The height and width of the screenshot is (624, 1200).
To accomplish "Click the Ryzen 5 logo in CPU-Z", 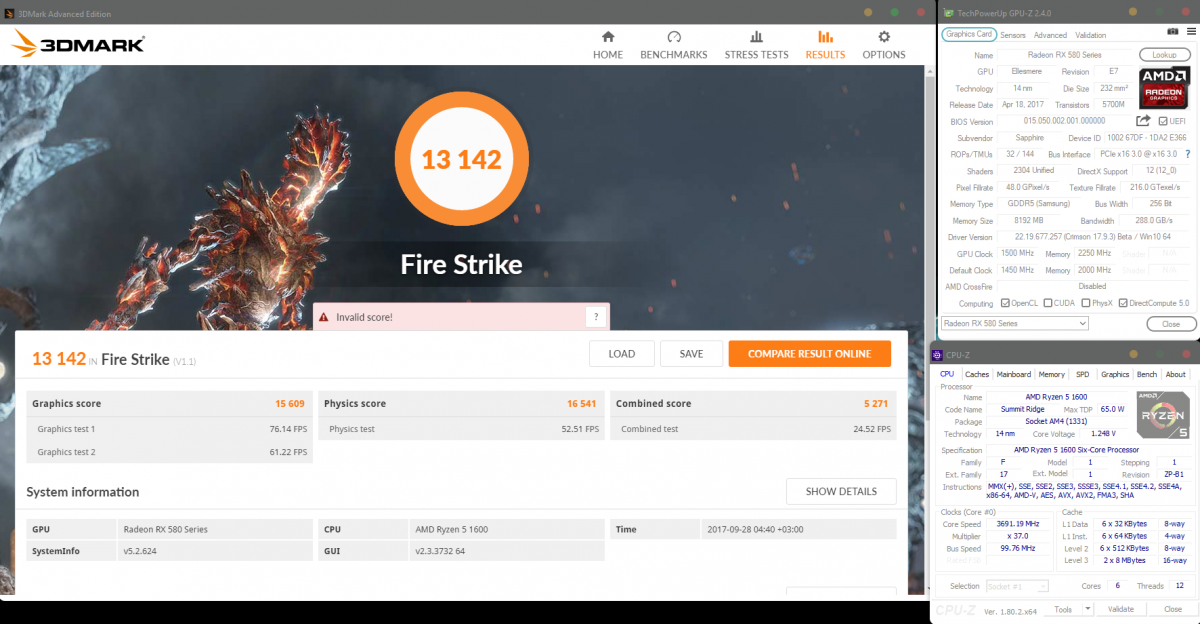I will 1163,415.
